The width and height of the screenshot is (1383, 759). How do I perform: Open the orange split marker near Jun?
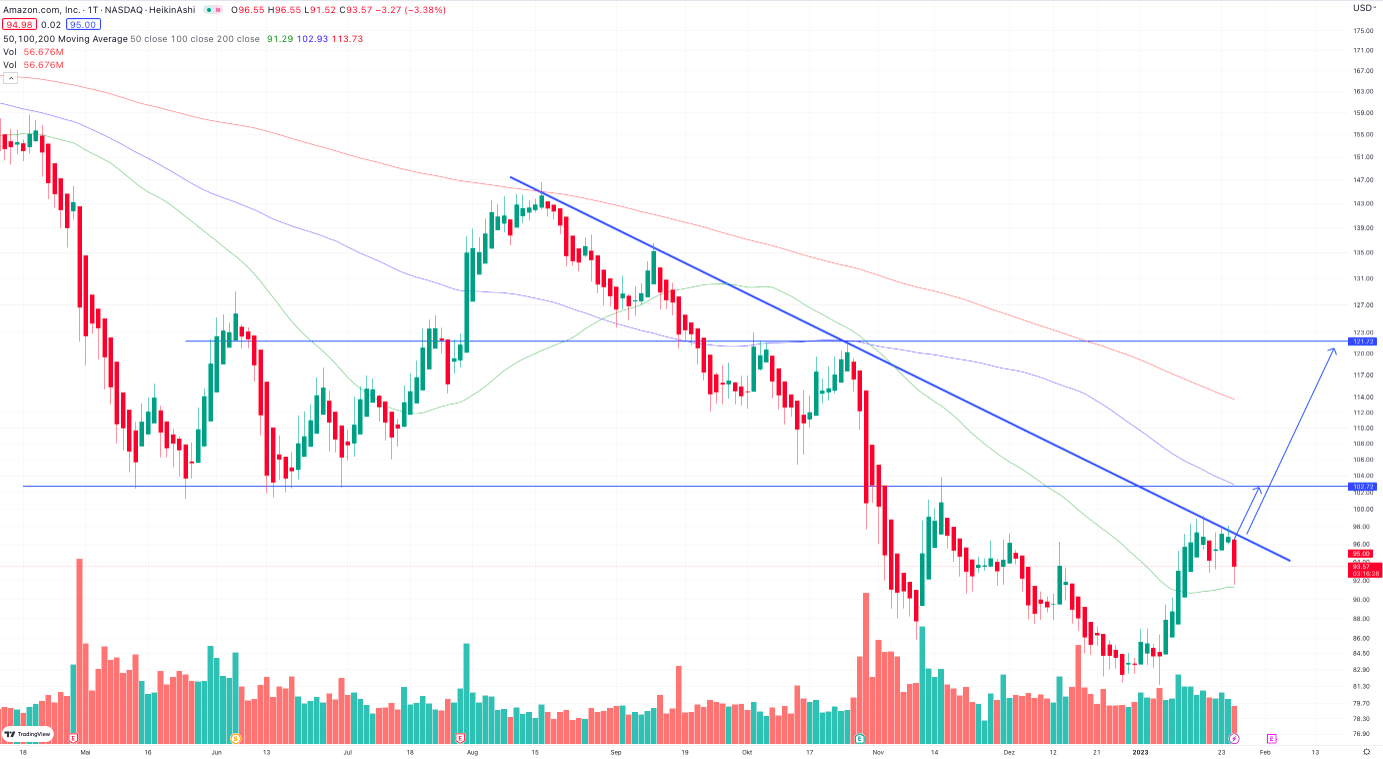(236, 738)
